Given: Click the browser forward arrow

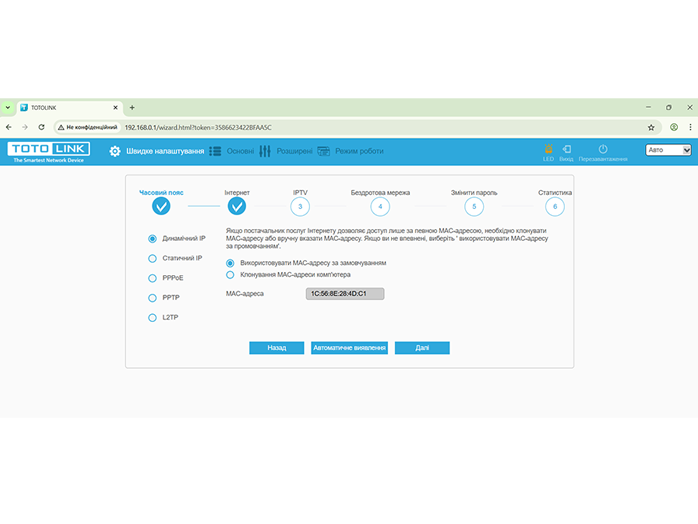Looking at the screenshot, I should [x=25, y=127].
